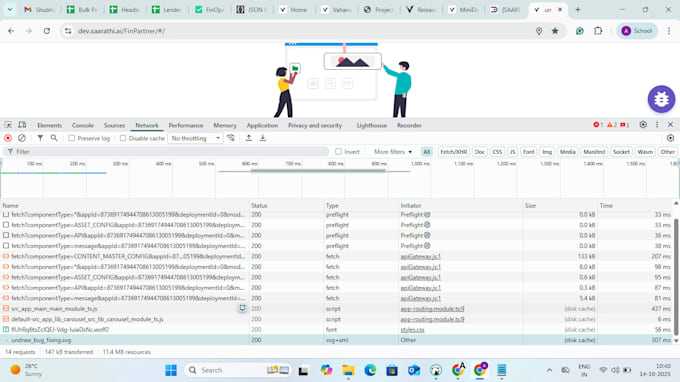The image size is (680, 382).
Task: View site information icon
Action: tap(68, 31)
